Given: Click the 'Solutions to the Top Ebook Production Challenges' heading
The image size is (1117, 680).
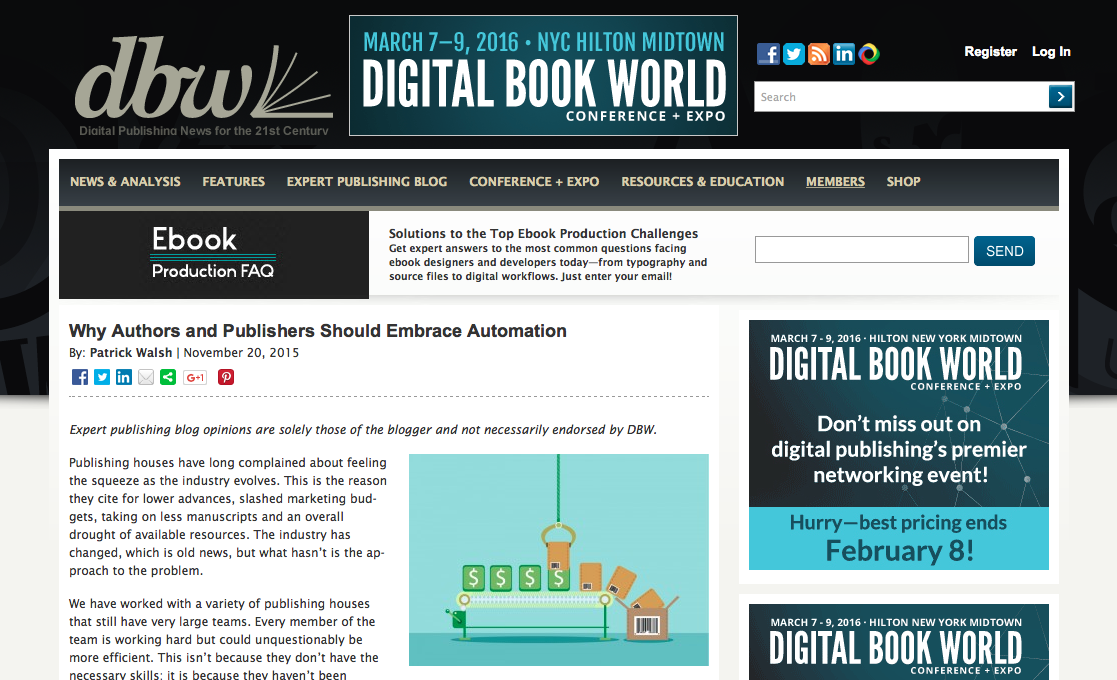Looking at the screenshot, I should pos(544,234).
